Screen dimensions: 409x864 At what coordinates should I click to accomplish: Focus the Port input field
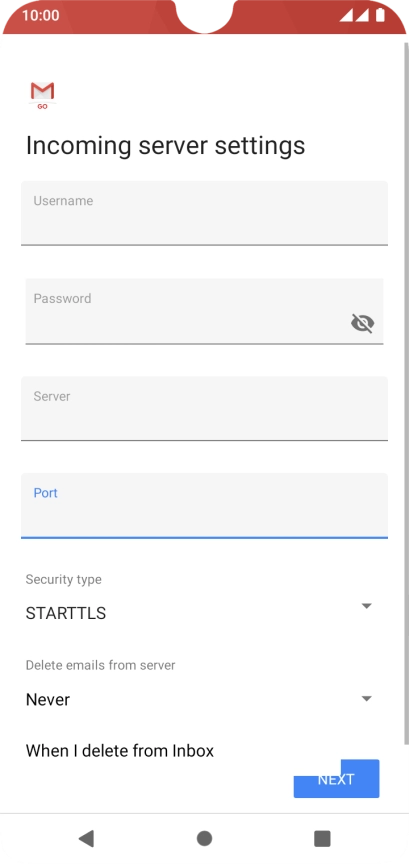[204, 505]
